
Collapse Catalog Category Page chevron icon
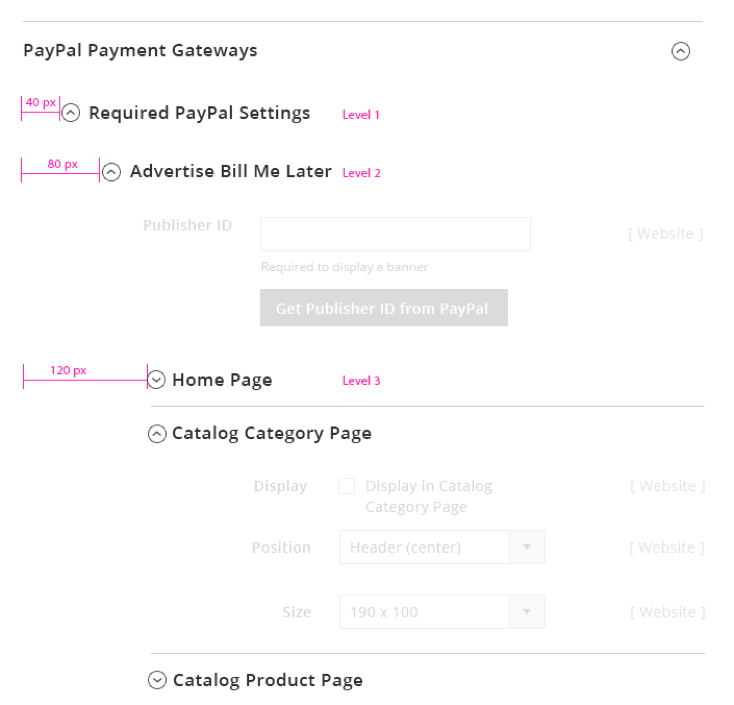click(x=157, y=434)
